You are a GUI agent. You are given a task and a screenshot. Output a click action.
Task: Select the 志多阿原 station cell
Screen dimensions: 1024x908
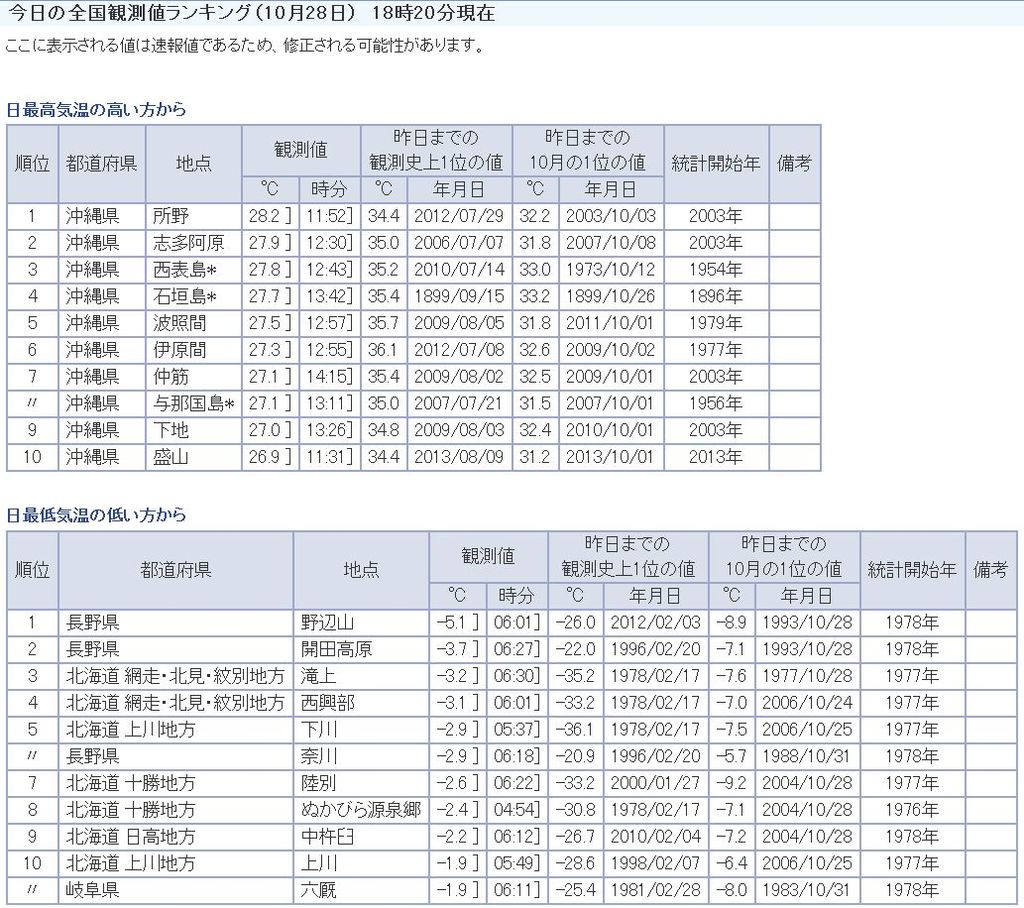pos(189,243)
